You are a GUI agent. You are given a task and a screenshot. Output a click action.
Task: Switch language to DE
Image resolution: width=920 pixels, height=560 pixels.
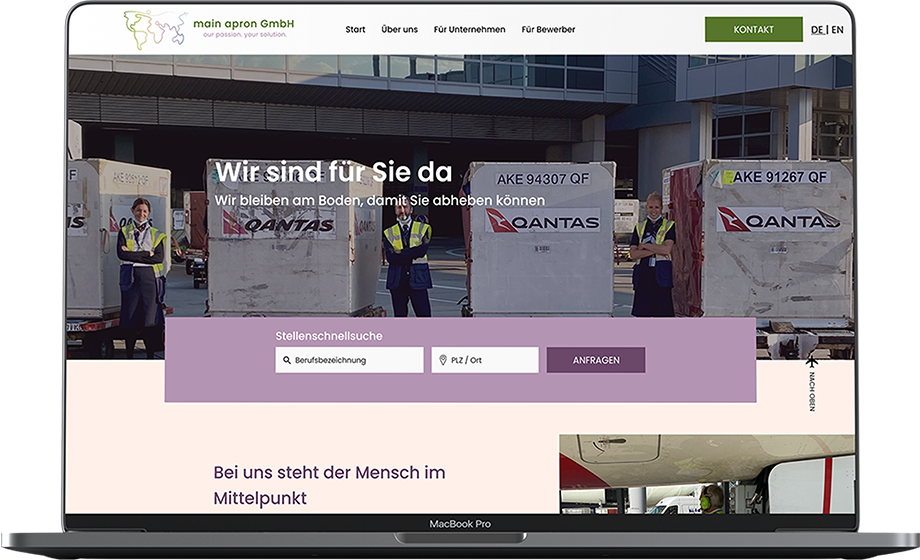817,30
